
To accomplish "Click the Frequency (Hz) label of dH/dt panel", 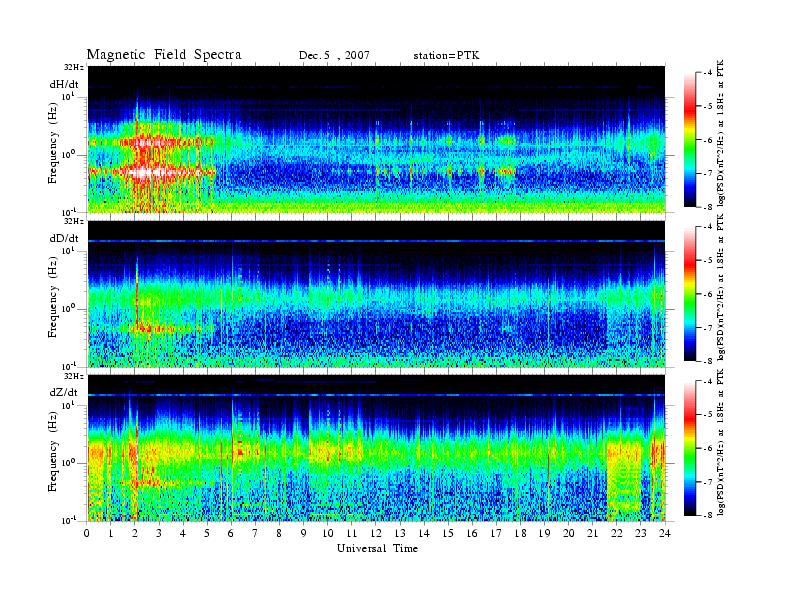I will pos(53,143).
